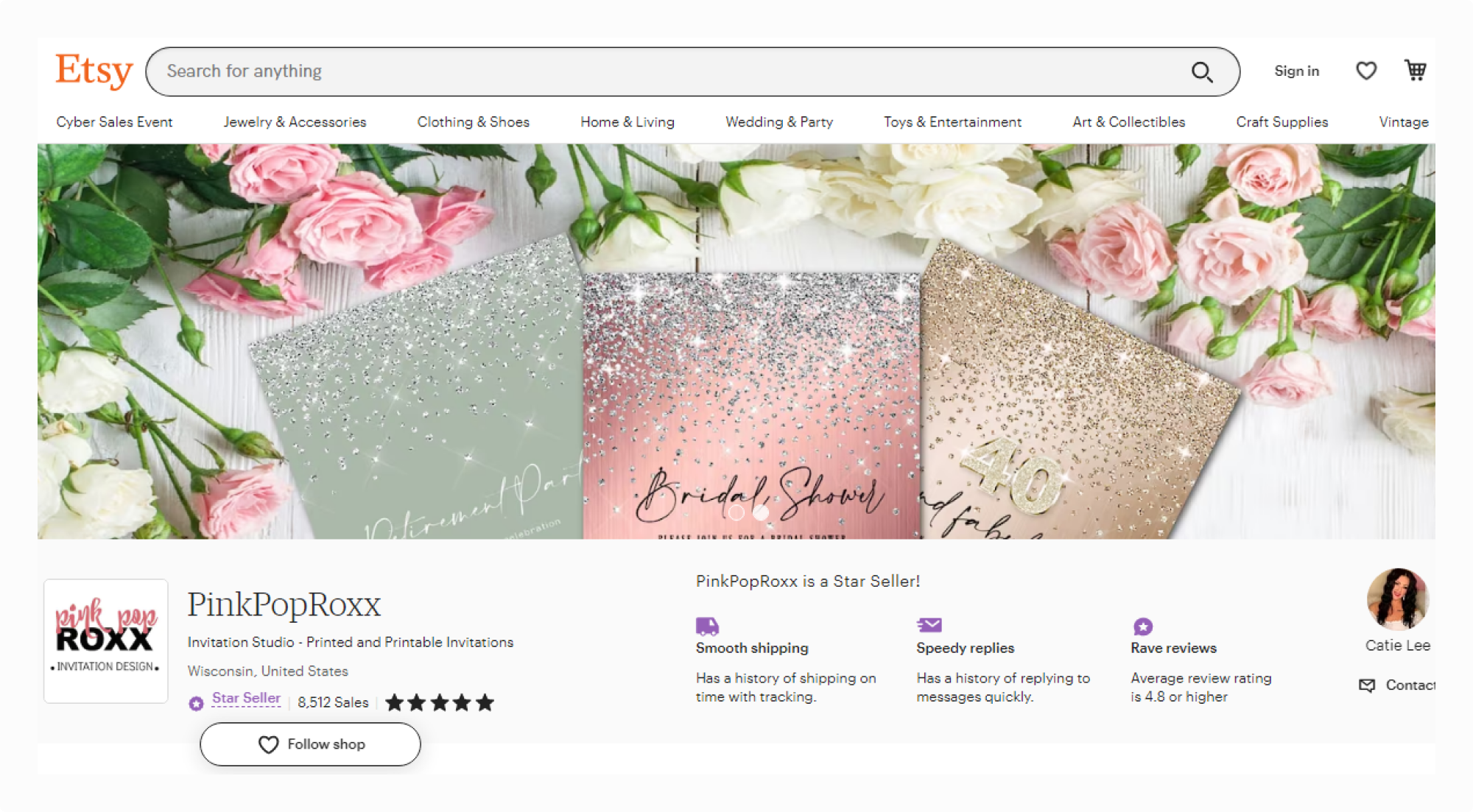Click the 'Rave reviews' label

coord(1173,649)
